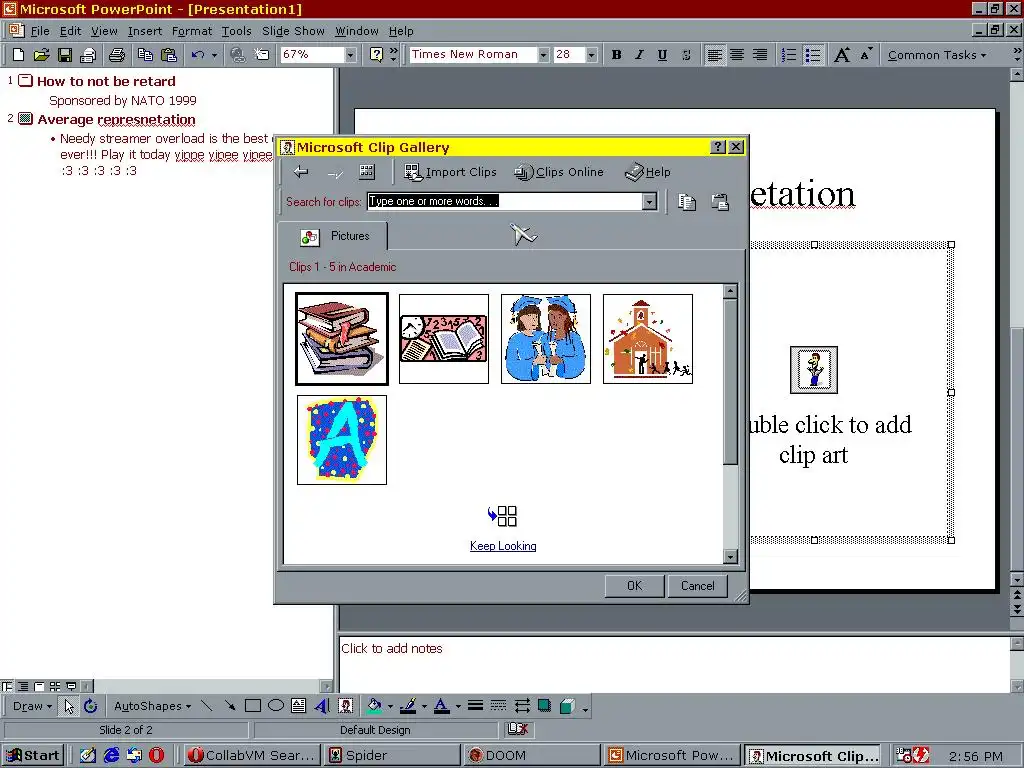
Task: Insert a Text Box from Drawing toolbar
Action: click(298, 706)
